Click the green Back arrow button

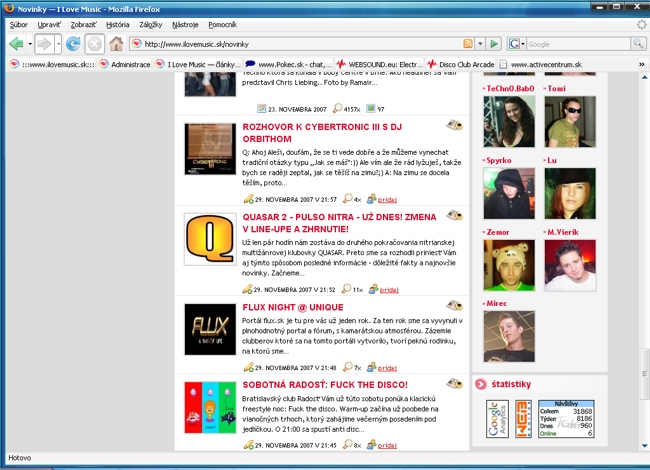coord(16,44)
